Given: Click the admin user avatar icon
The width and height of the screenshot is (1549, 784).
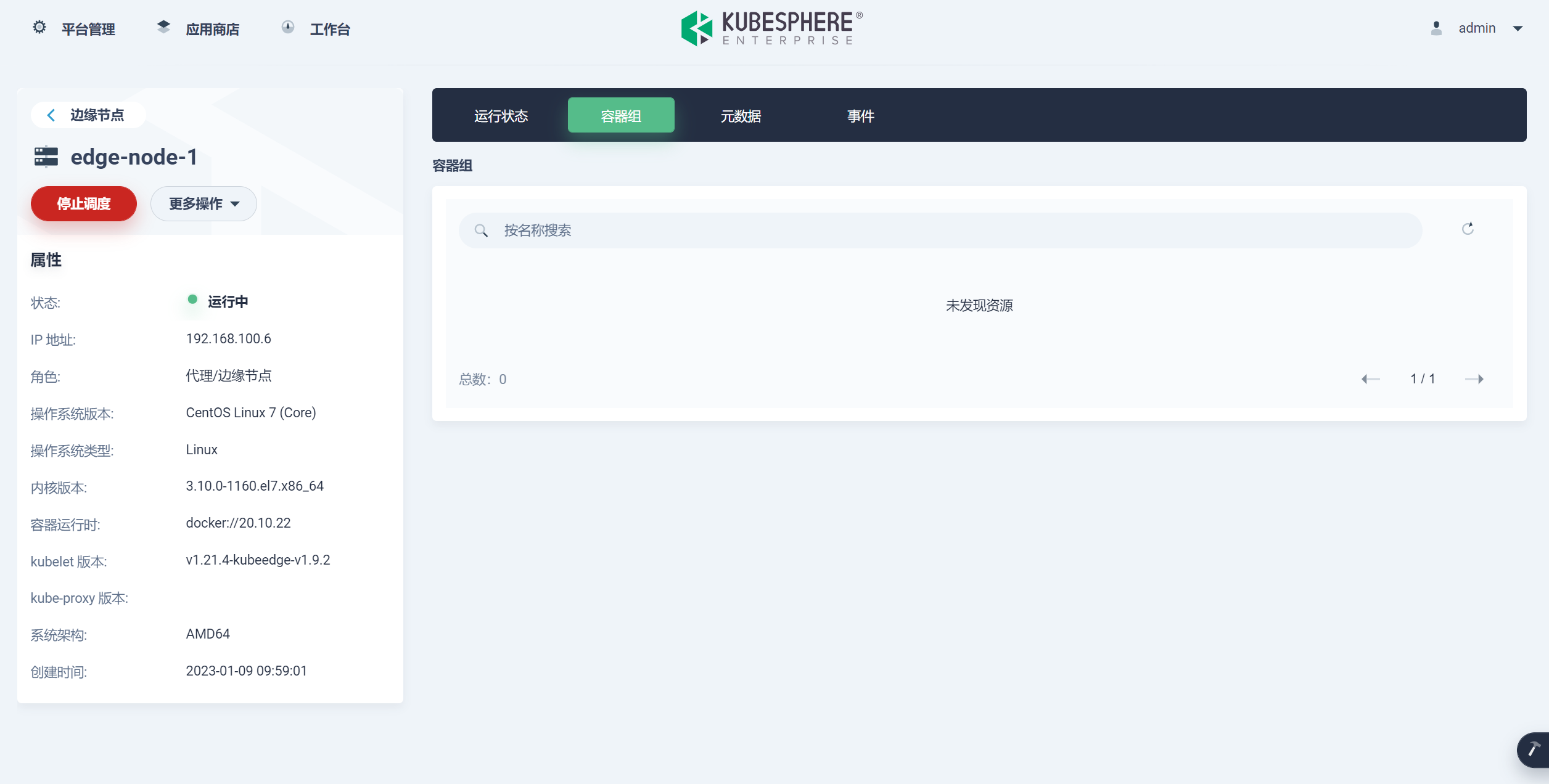Looking at the screenshot, I should coord(1436,28).
